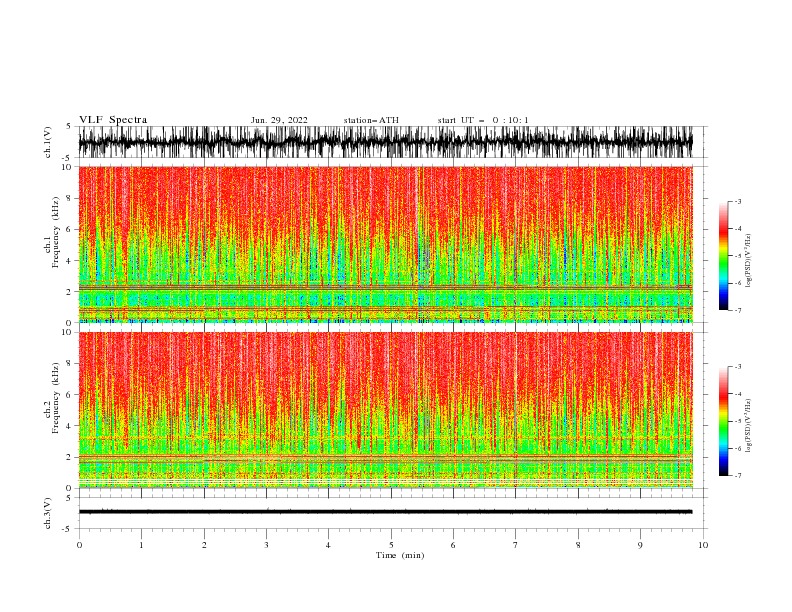Click the ch.1 Frequency (kHz) axis label
The image size is (792, 612).
click(x=51, y=233)
